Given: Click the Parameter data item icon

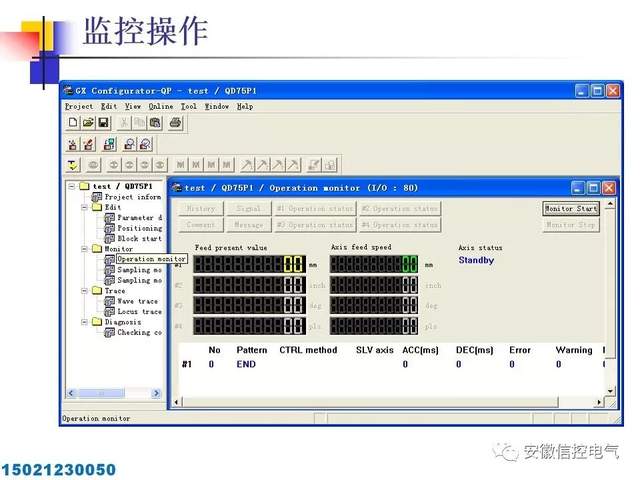Looking at the screenshot, I should [109, 218].
